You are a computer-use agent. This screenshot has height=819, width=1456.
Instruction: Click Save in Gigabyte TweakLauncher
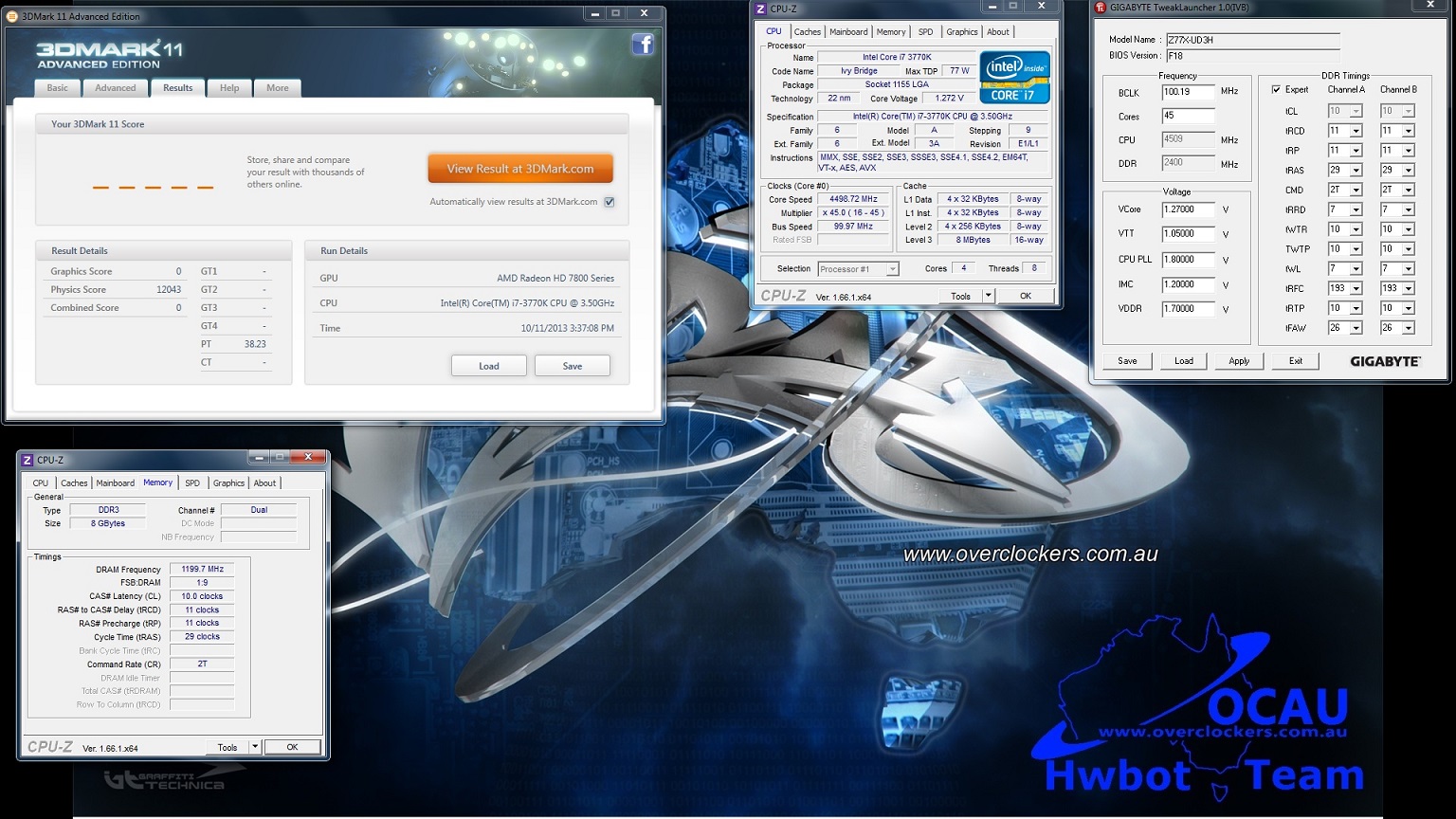1127,361
